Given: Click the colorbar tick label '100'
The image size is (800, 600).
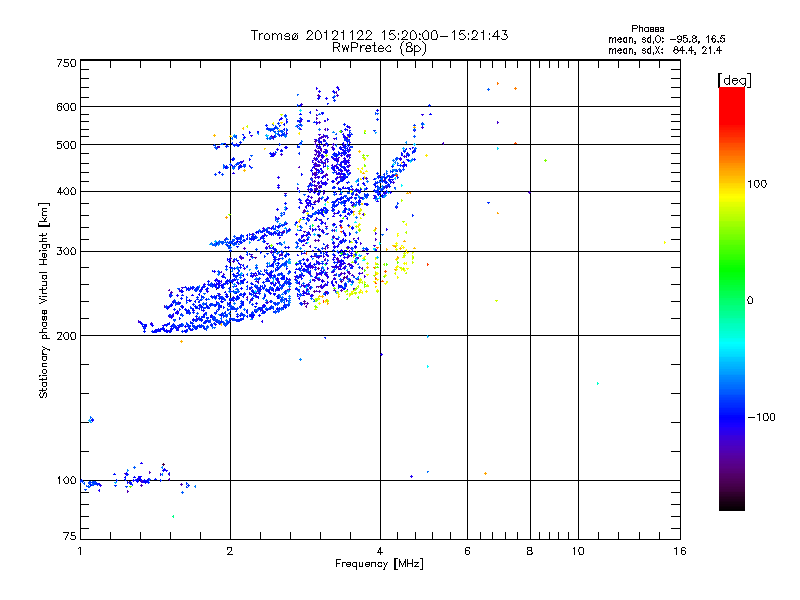Looking at the screenshot, I should (757, 184).
